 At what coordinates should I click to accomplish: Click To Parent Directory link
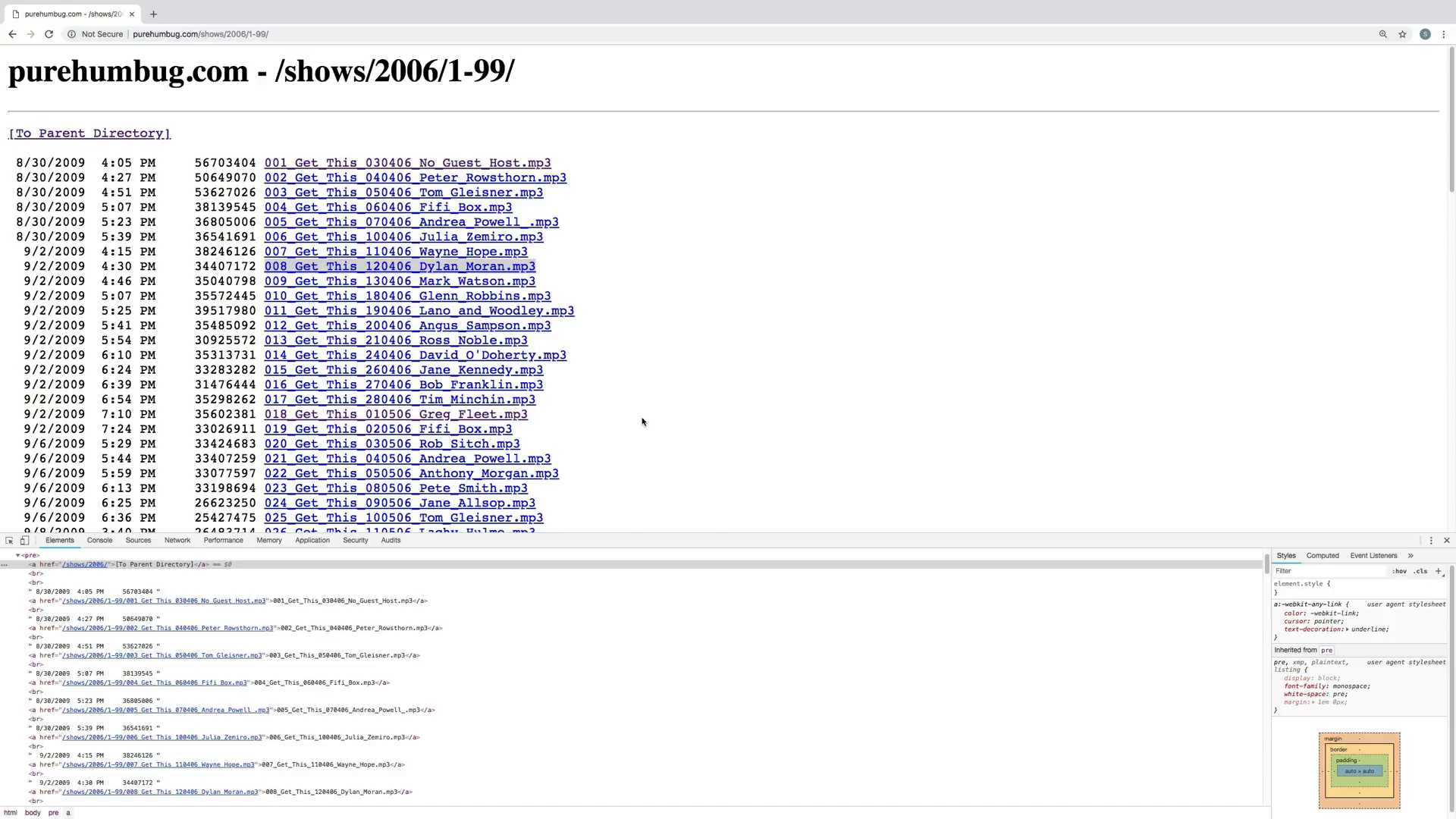[89, 132]
